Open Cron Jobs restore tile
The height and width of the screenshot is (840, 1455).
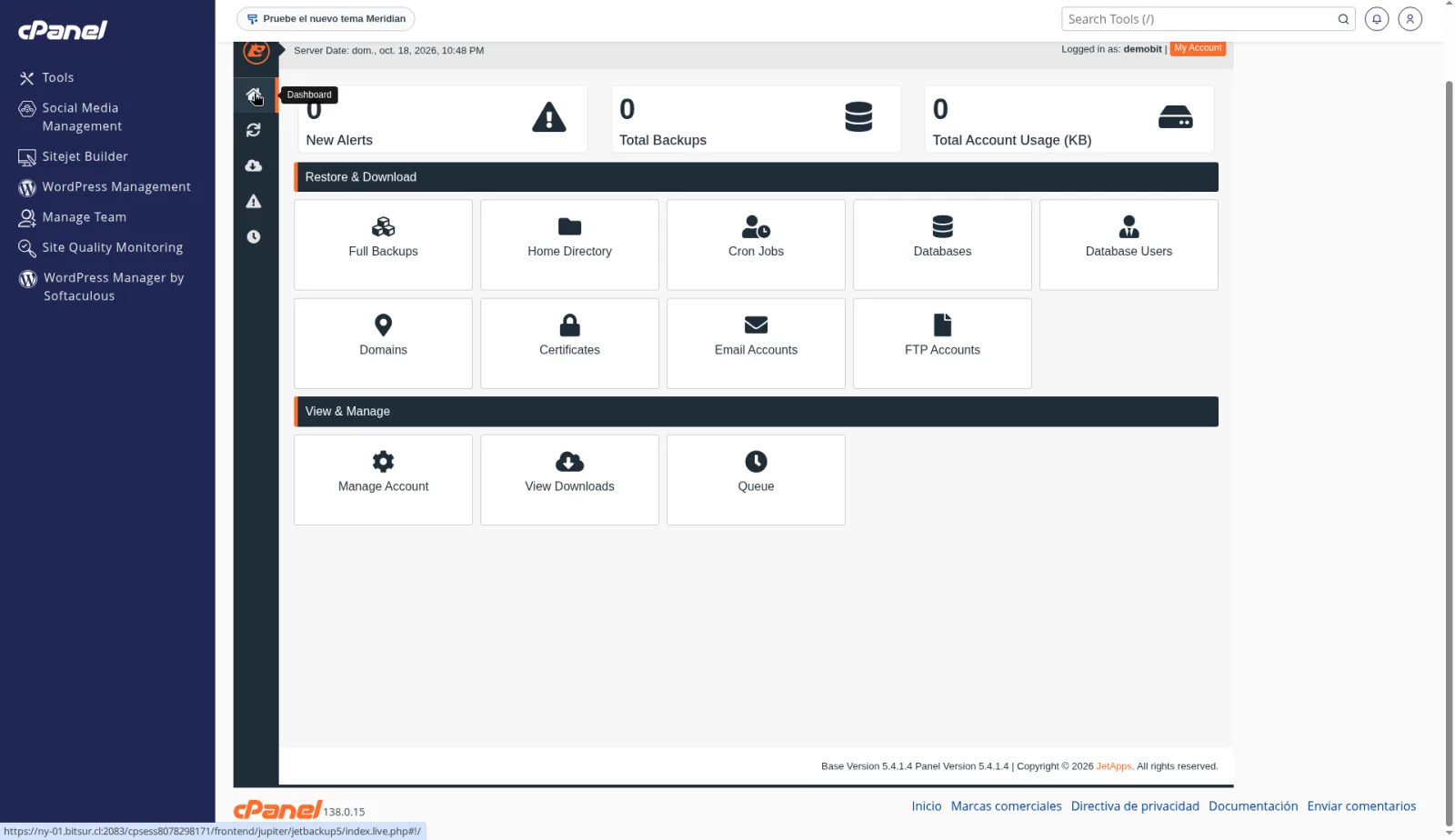[756, 245]
